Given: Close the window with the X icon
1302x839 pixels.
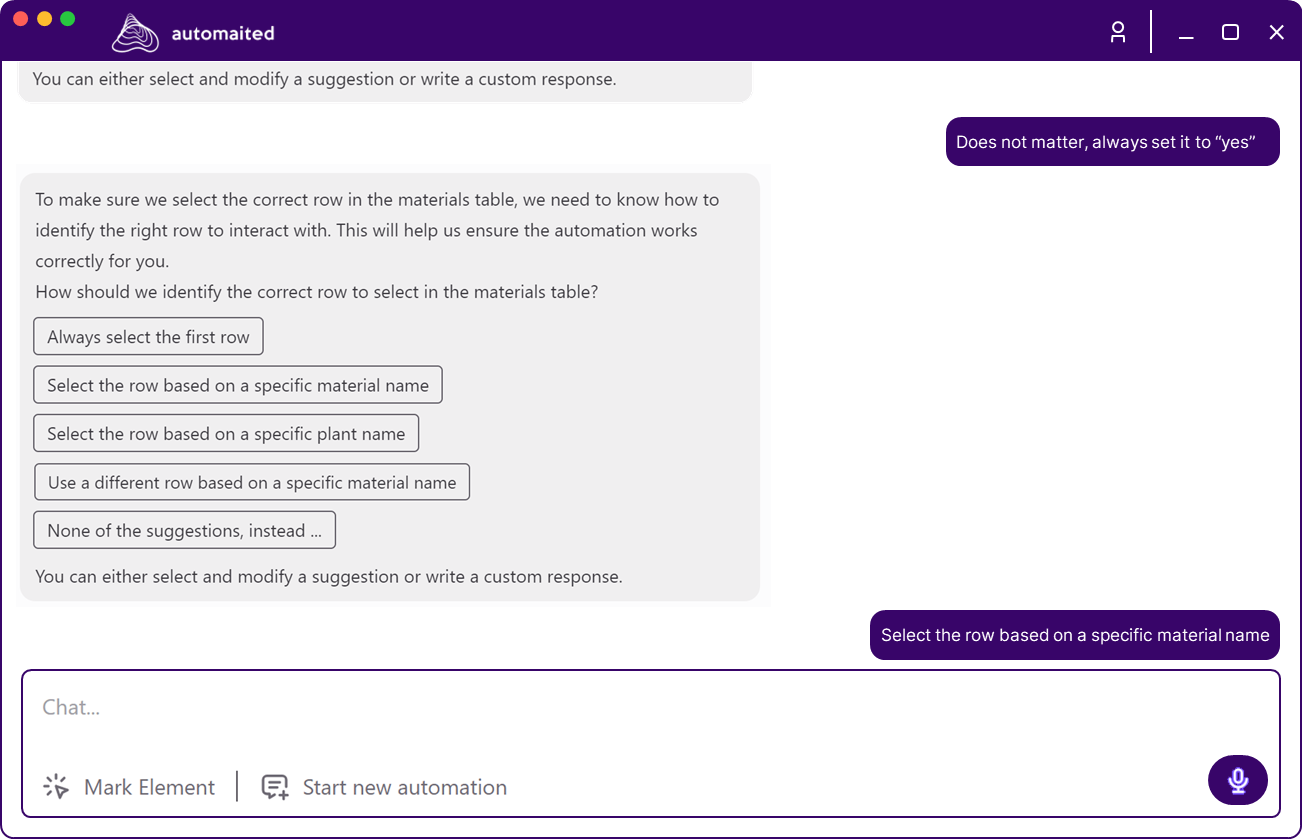Looking at the screenshot, I should coord(1276,32).
